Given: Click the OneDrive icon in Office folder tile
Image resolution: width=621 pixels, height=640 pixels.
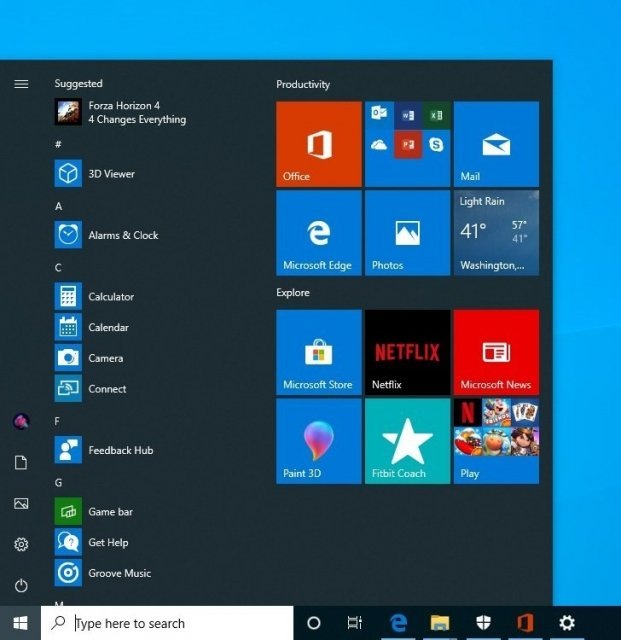Looking at the screenshot, I should pos(379,144).
